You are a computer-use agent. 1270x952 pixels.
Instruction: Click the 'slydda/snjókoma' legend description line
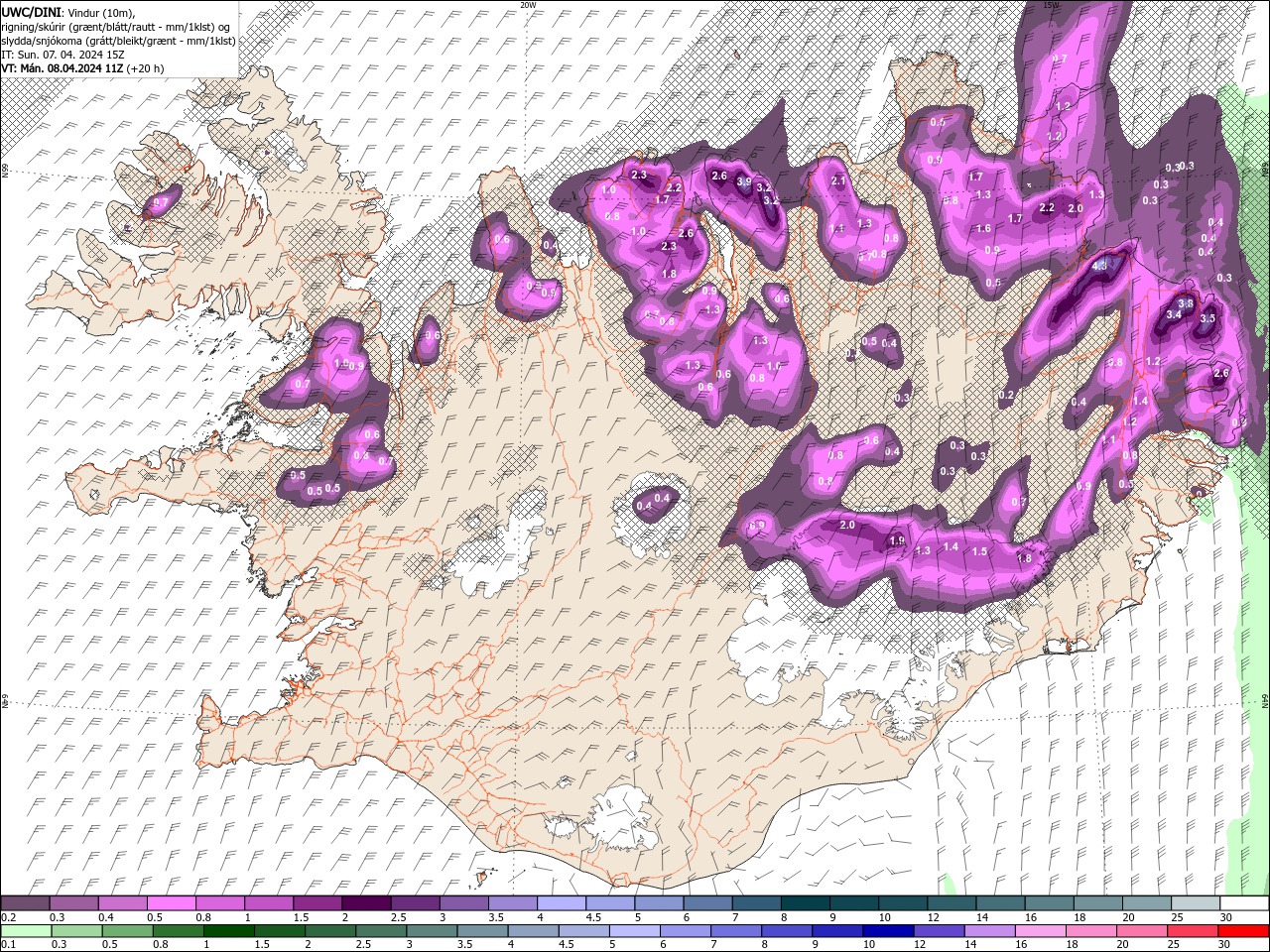click(x=118, y=41)
